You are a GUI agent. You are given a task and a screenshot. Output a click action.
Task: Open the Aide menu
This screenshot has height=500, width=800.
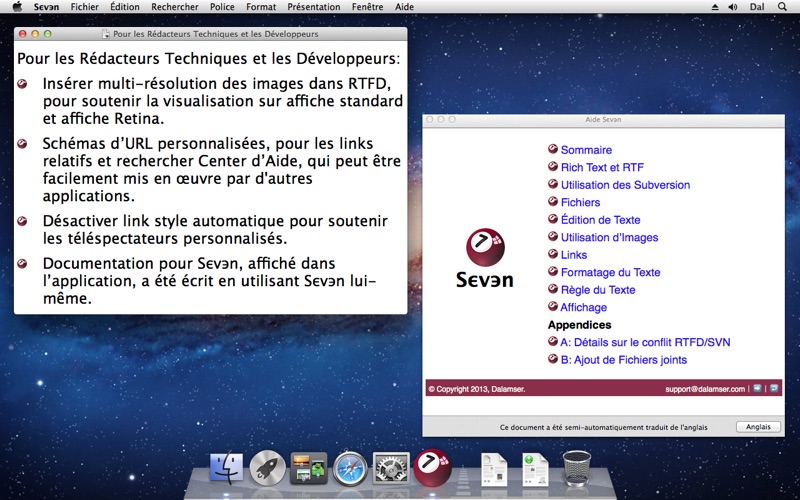405,7
